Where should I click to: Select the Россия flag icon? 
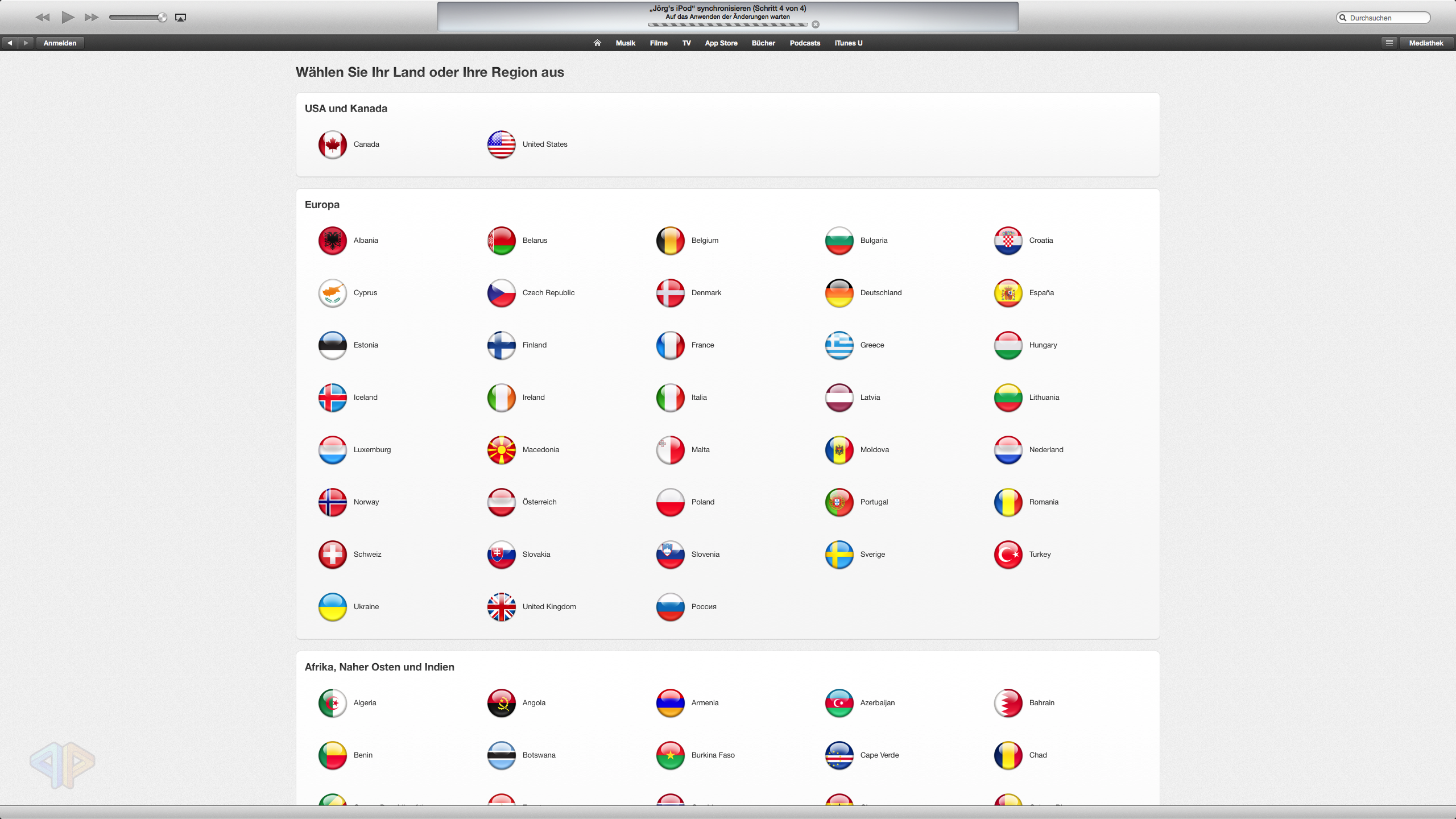(x=670, y=606)
